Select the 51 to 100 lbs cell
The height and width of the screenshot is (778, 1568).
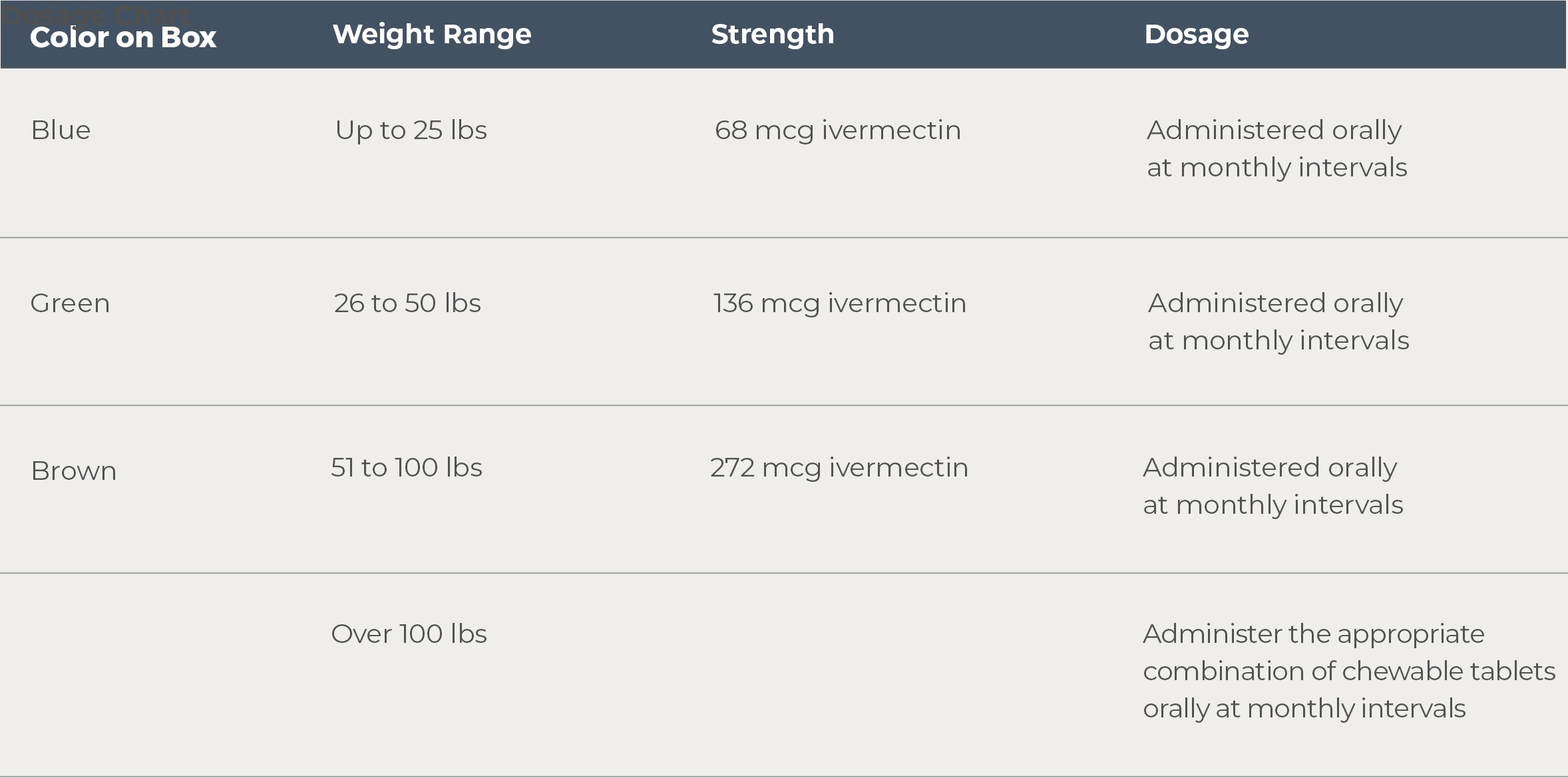click(x=407, y=467)
